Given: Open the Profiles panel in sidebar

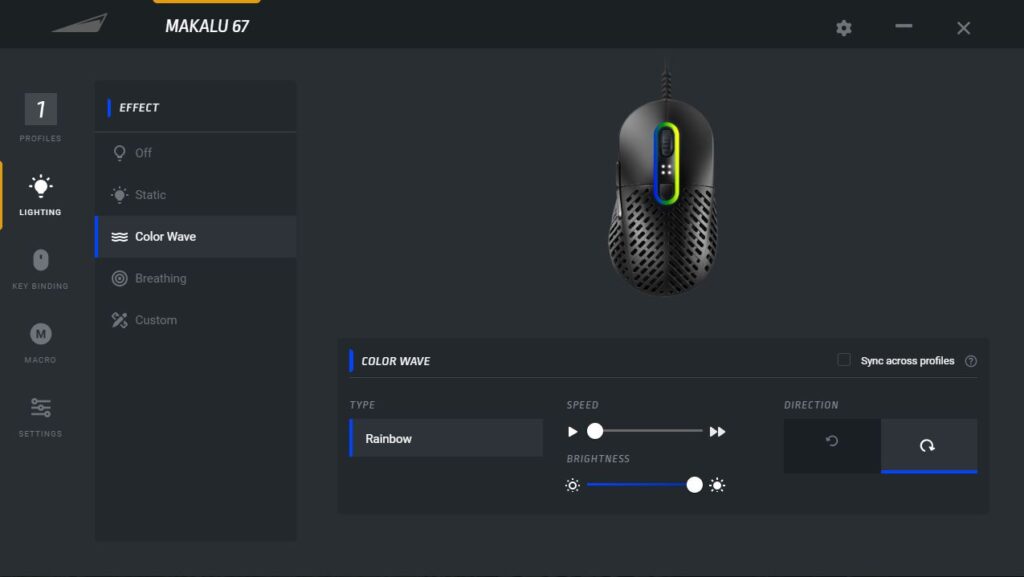Looking at the screenshot, I should pos(40,116).
